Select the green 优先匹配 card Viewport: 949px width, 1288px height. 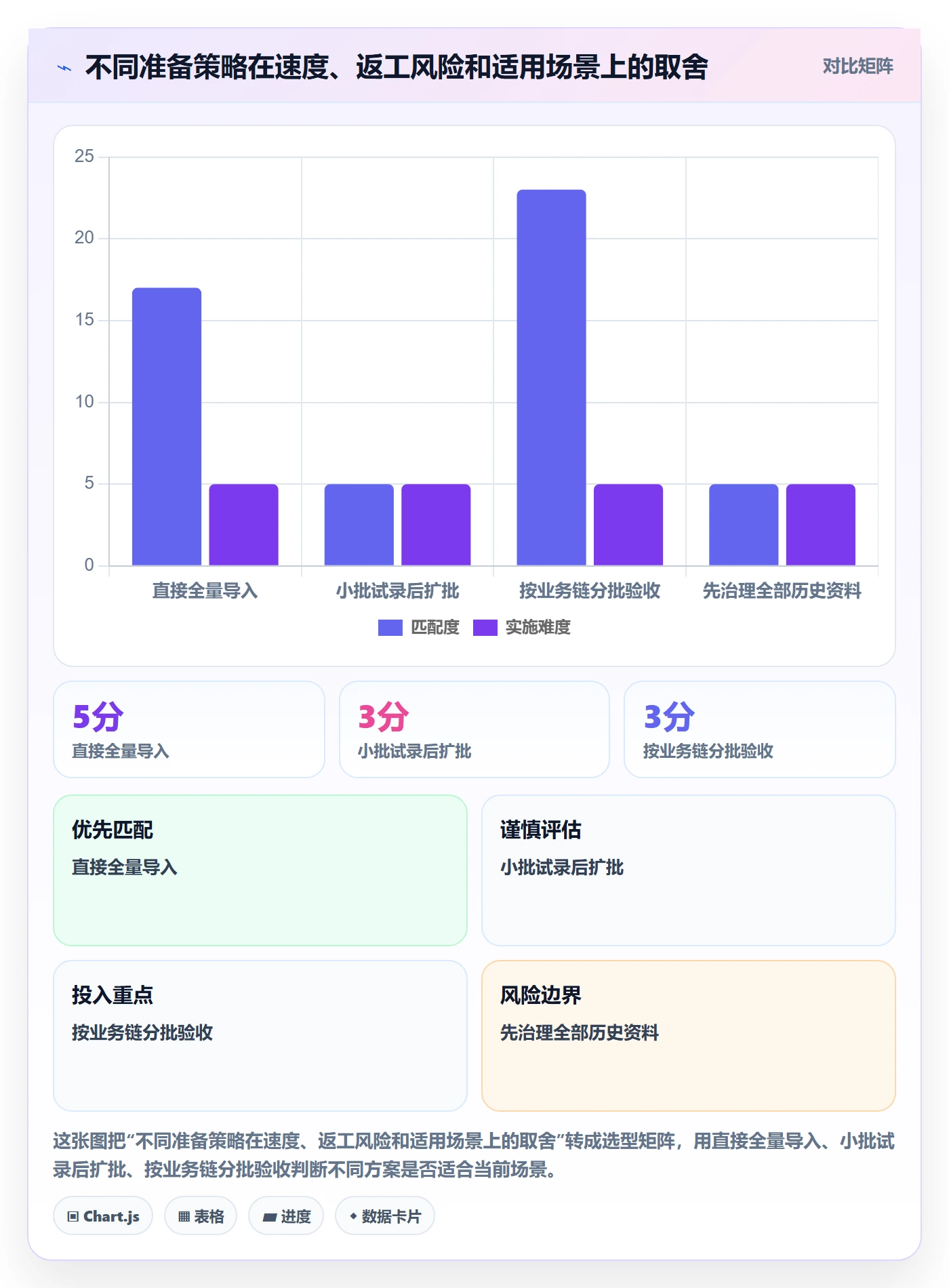click(x=260, y=870)
